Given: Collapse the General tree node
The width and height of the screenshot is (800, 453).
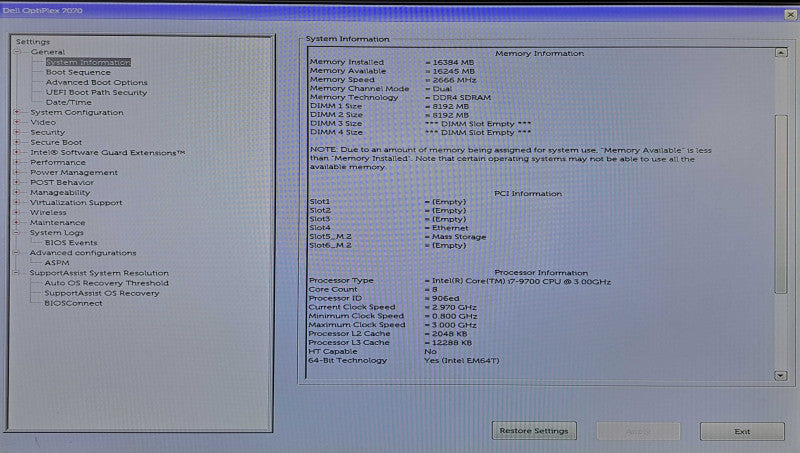Looking at the screenshot, I should (17, 52).
